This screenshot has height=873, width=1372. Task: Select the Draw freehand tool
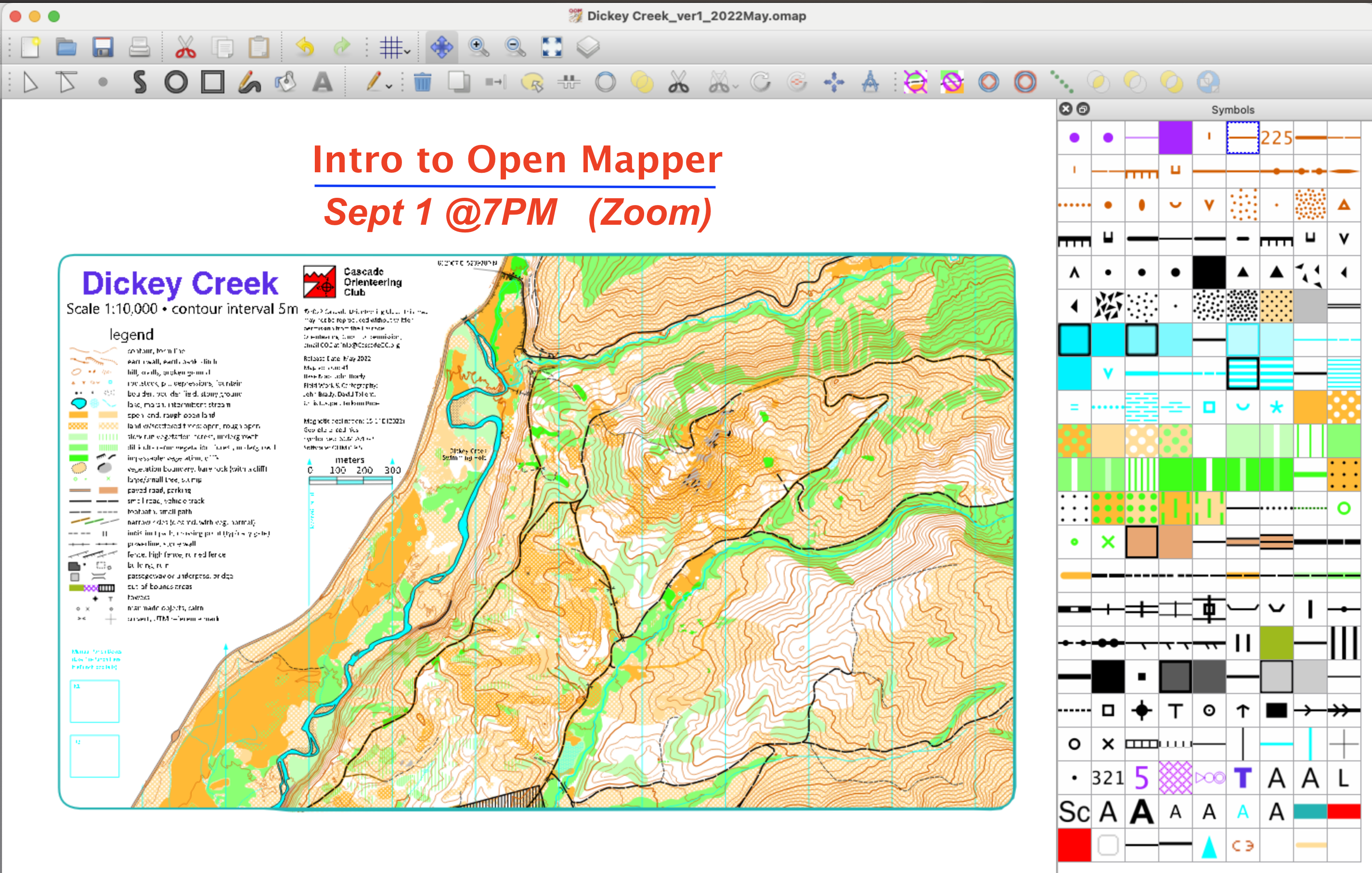(x=249, y=83)
